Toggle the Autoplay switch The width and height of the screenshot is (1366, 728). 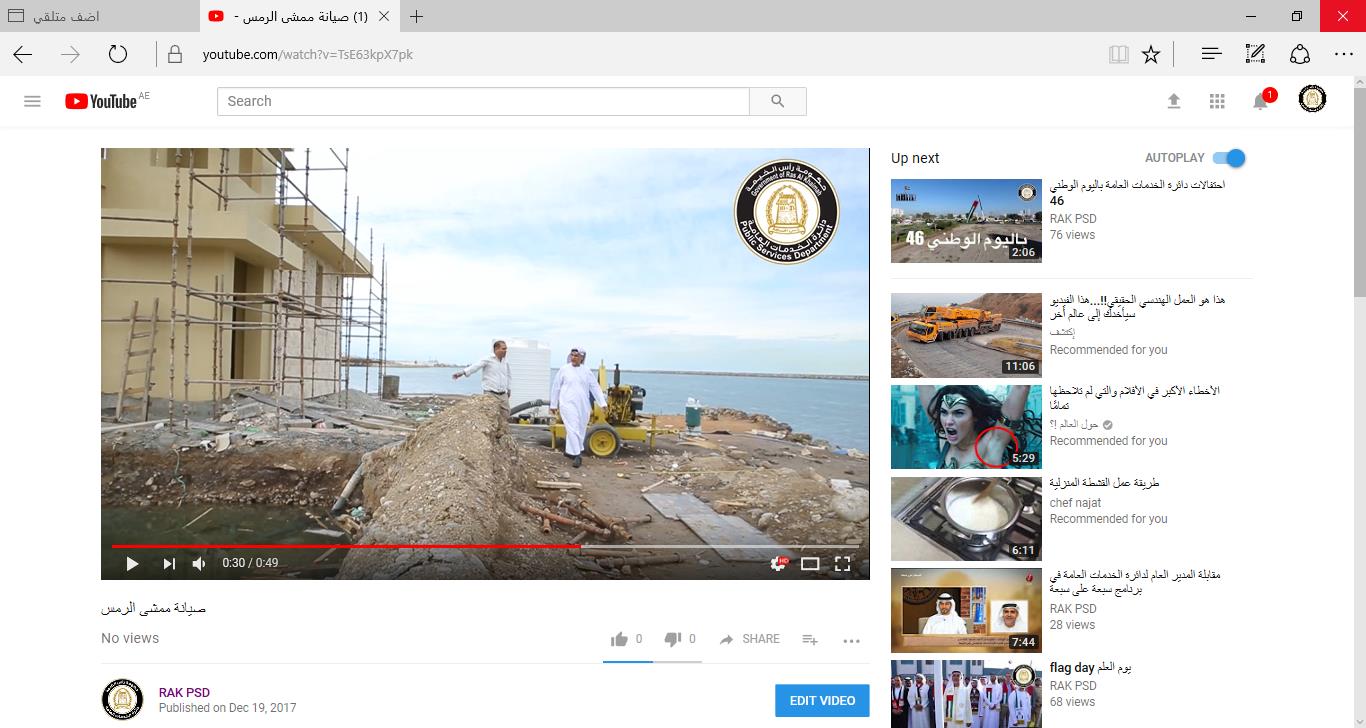pyautogui.click(x=1229, y=158)
